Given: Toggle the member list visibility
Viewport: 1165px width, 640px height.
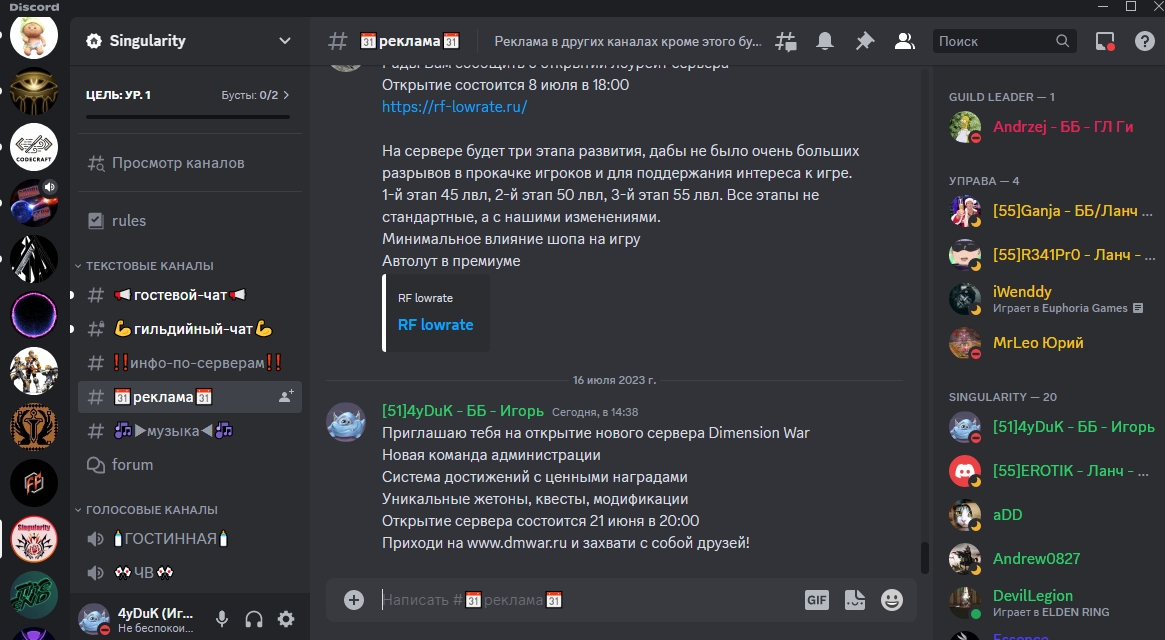Looking at the screenshot, I should click(904, 42).
